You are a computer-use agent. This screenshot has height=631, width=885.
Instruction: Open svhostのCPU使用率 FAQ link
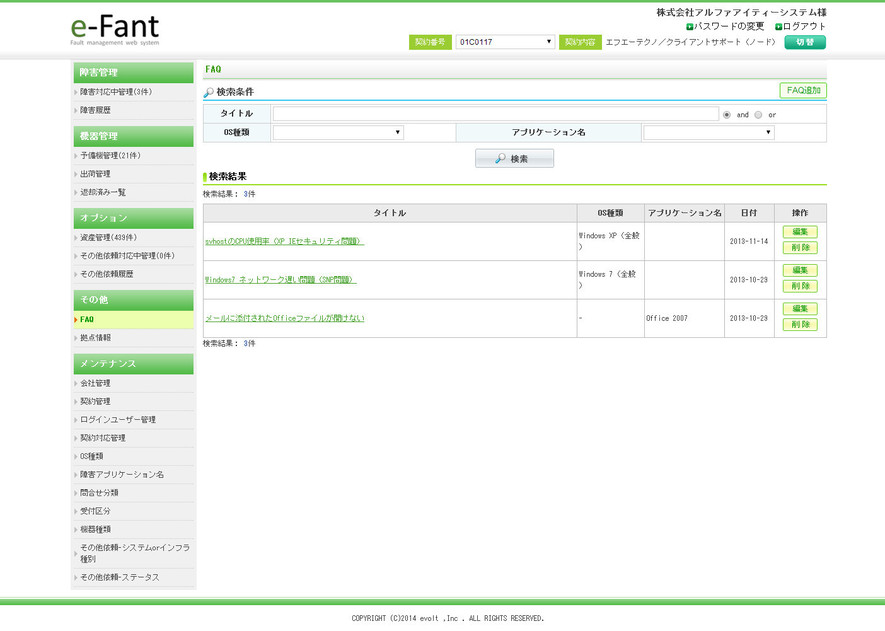click(284, 242)
